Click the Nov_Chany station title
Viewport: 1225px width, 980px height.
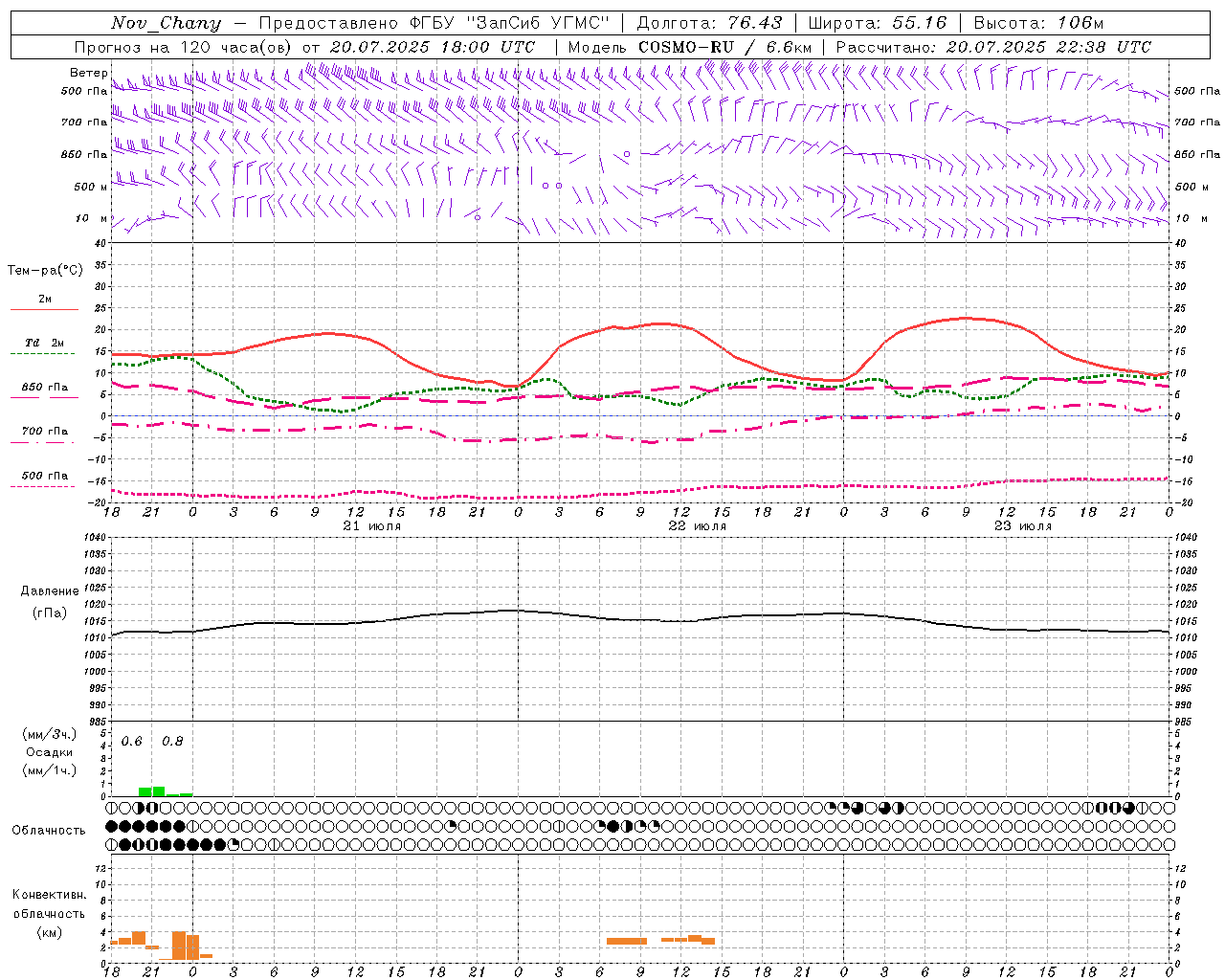[166, 23]
